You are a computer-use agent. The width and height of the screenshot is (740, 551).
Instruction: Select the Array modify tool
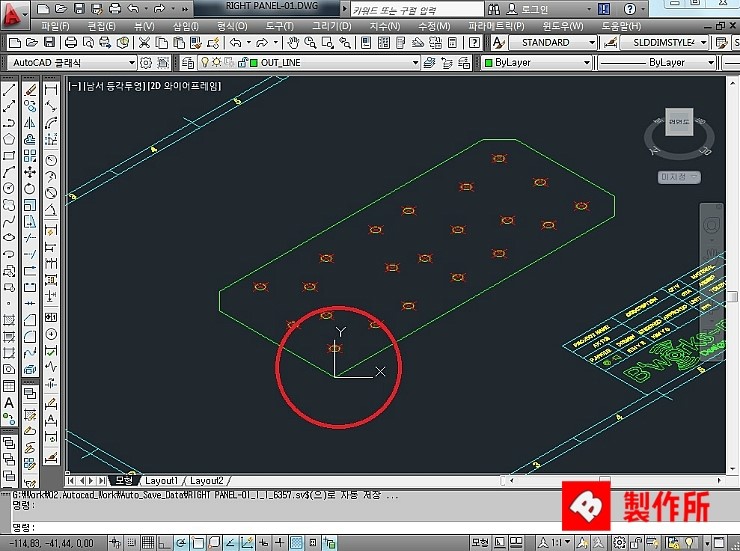click(30, 156)
